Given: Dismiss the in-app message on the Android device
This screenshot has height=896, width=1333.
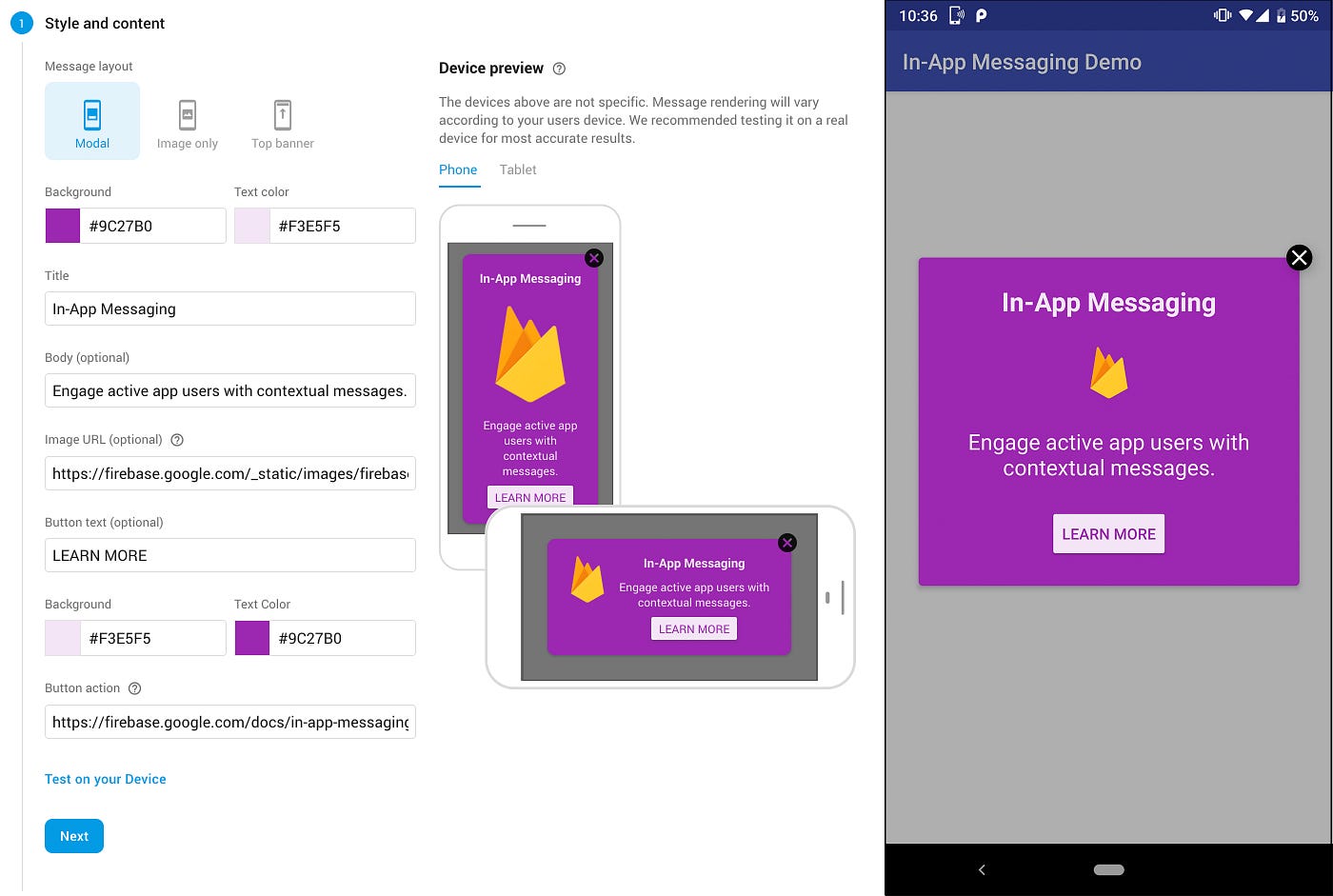Looking at the screenshot, I should [1299, 257].
